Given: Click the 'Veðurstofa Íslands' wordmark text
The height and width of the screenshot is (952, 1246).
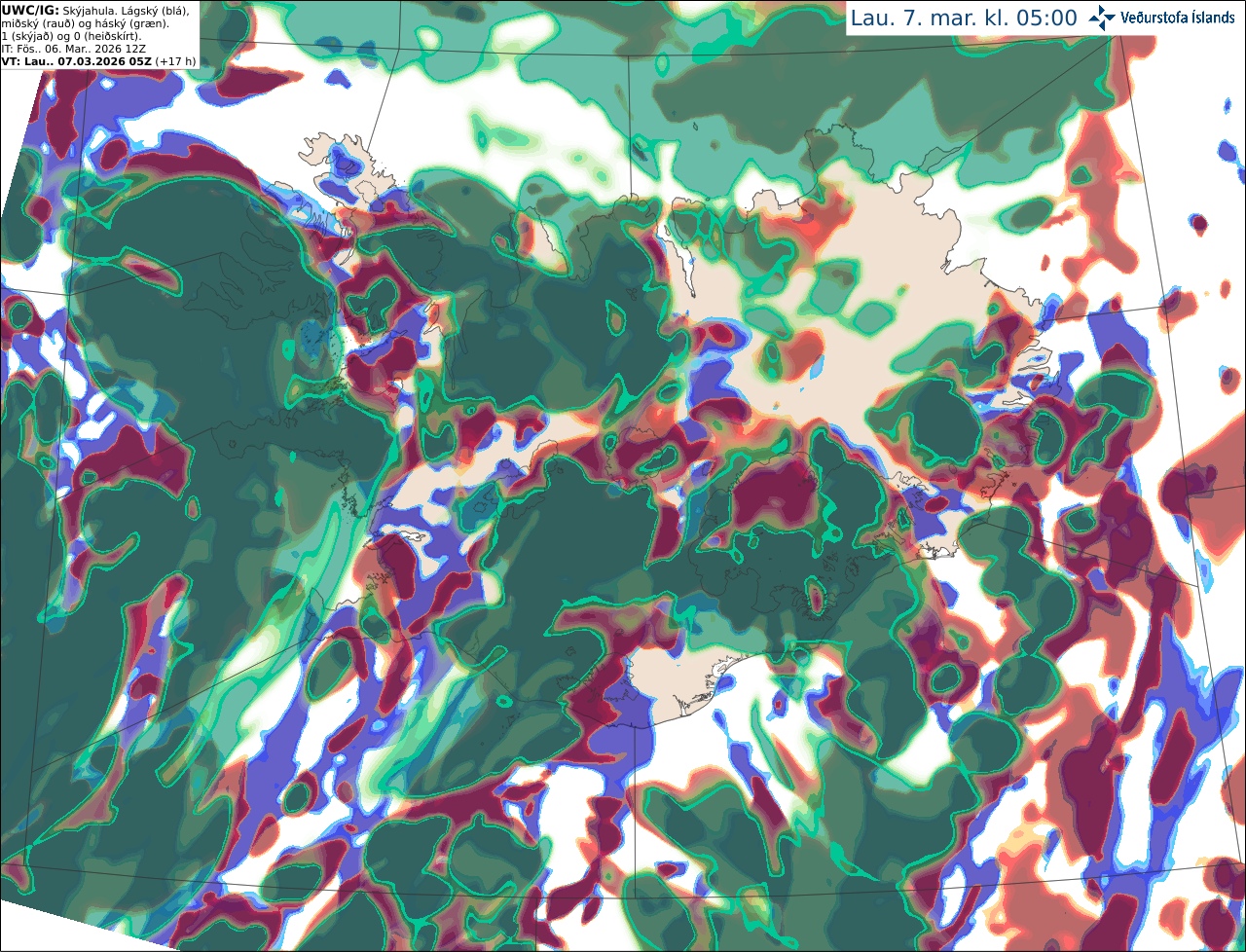Looking at the screenshot, I should click(x=1178, y=18).
